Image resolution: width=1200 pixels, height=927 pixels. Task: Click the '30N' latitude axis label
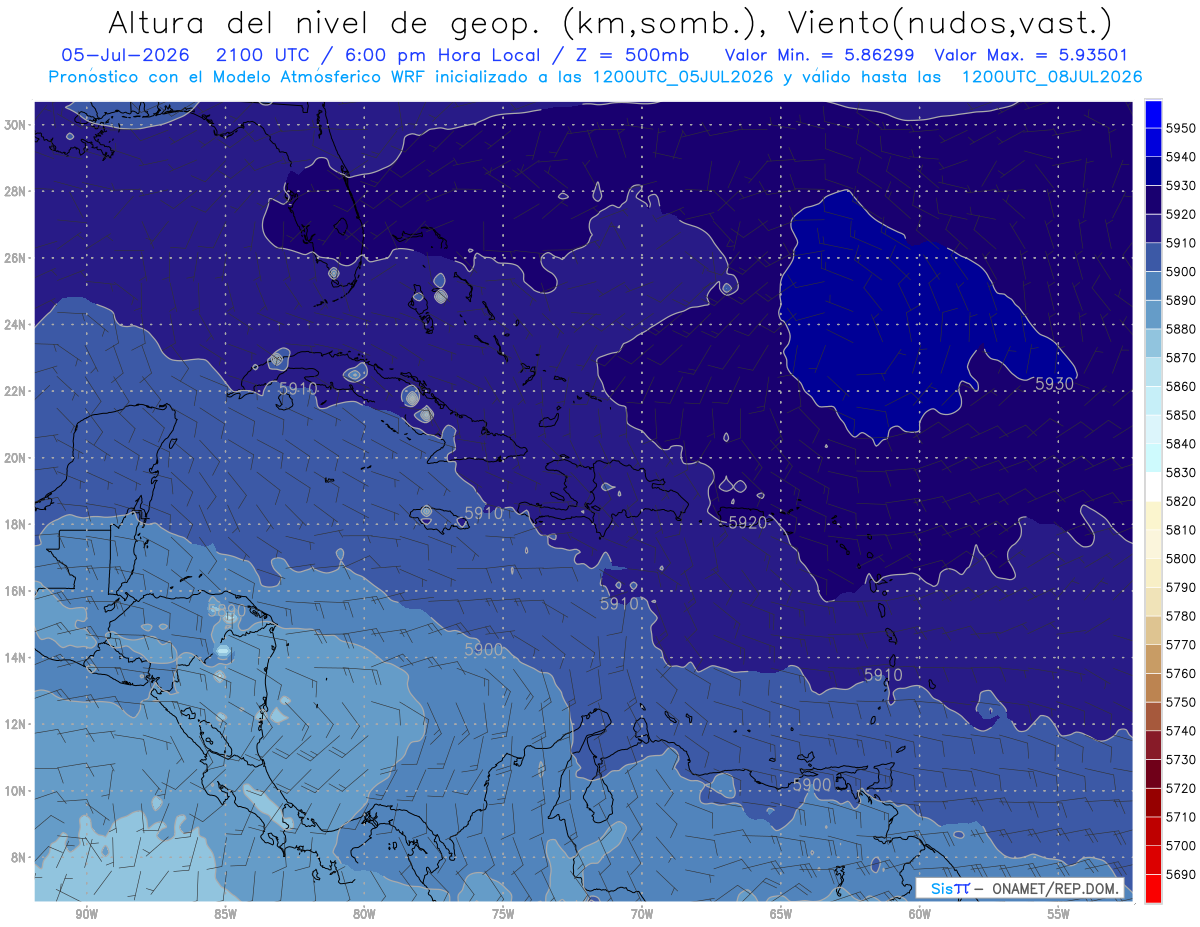(15, 125)
